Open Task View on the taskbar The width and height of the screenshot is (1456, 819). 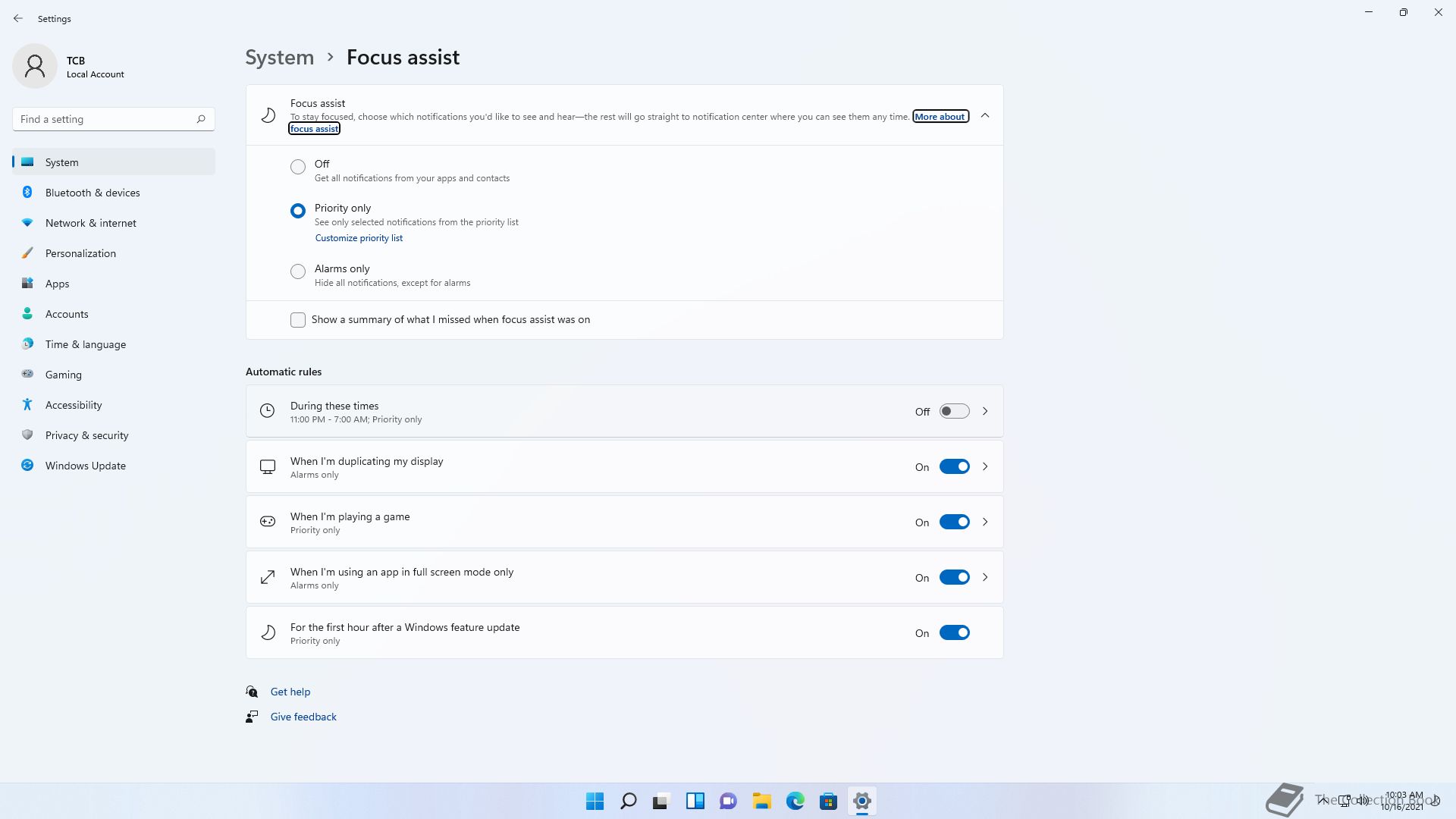click(662, 801)
